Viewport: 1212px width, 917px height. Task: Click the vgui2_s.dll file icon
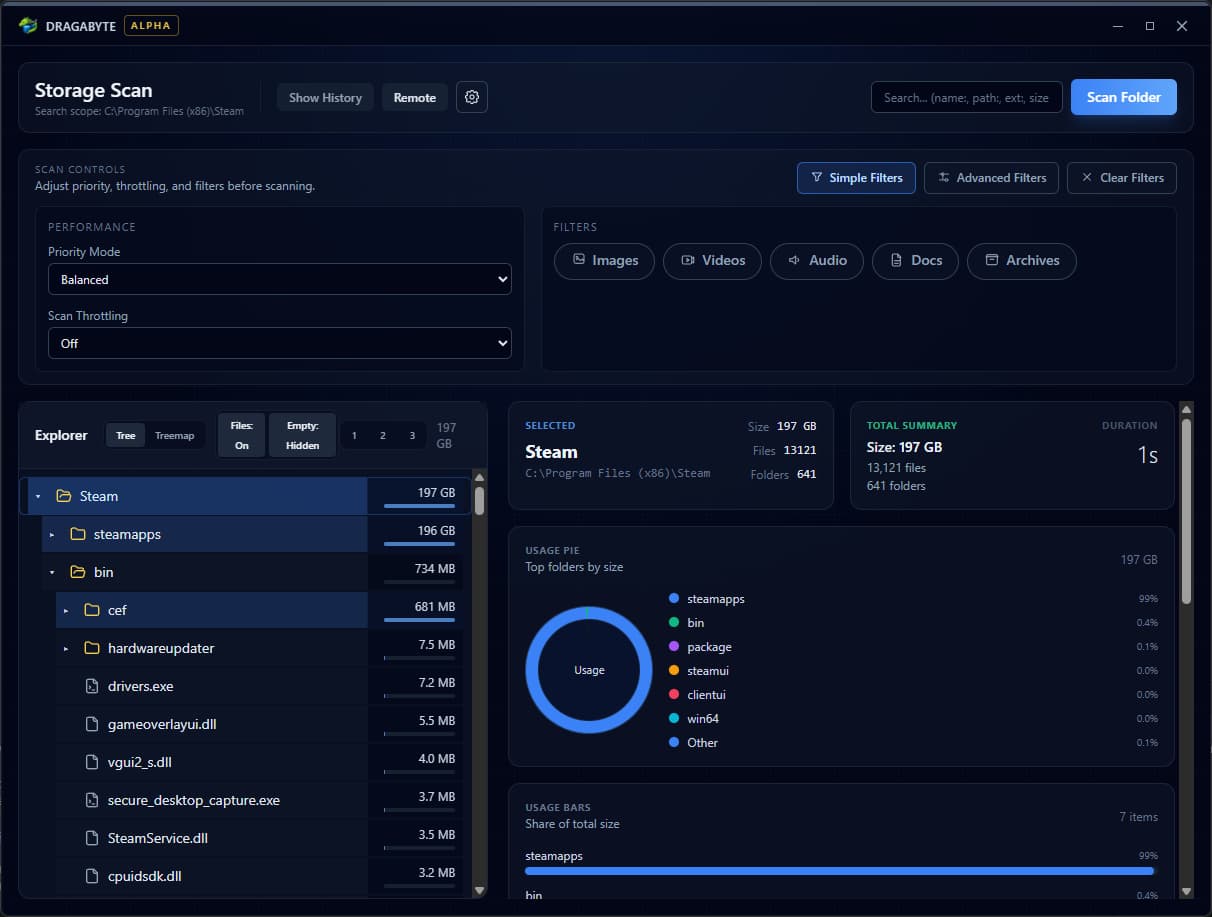pyautogui.click(x=92, y=762)
